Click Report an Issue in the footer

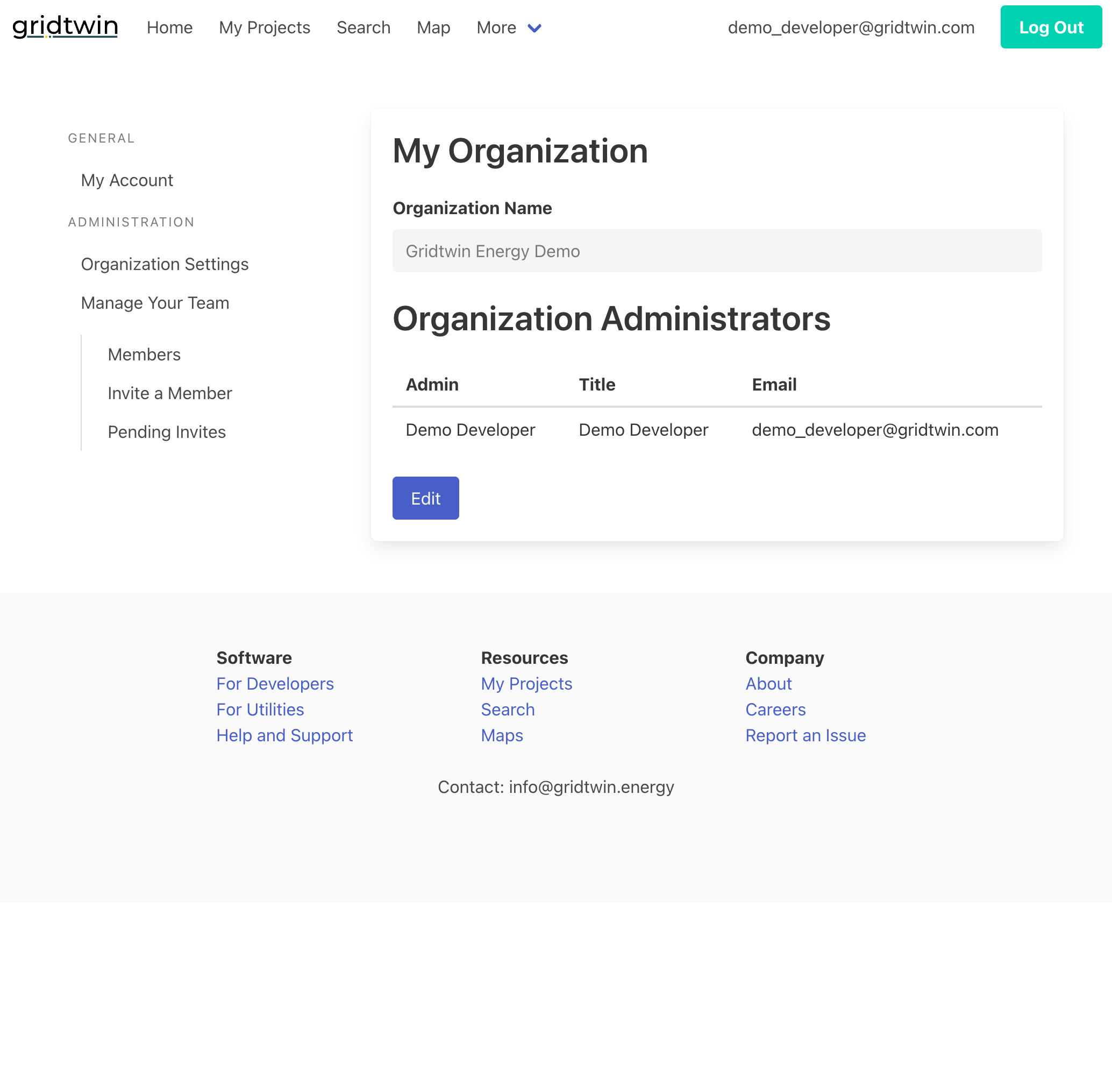(x=806, y=735)
